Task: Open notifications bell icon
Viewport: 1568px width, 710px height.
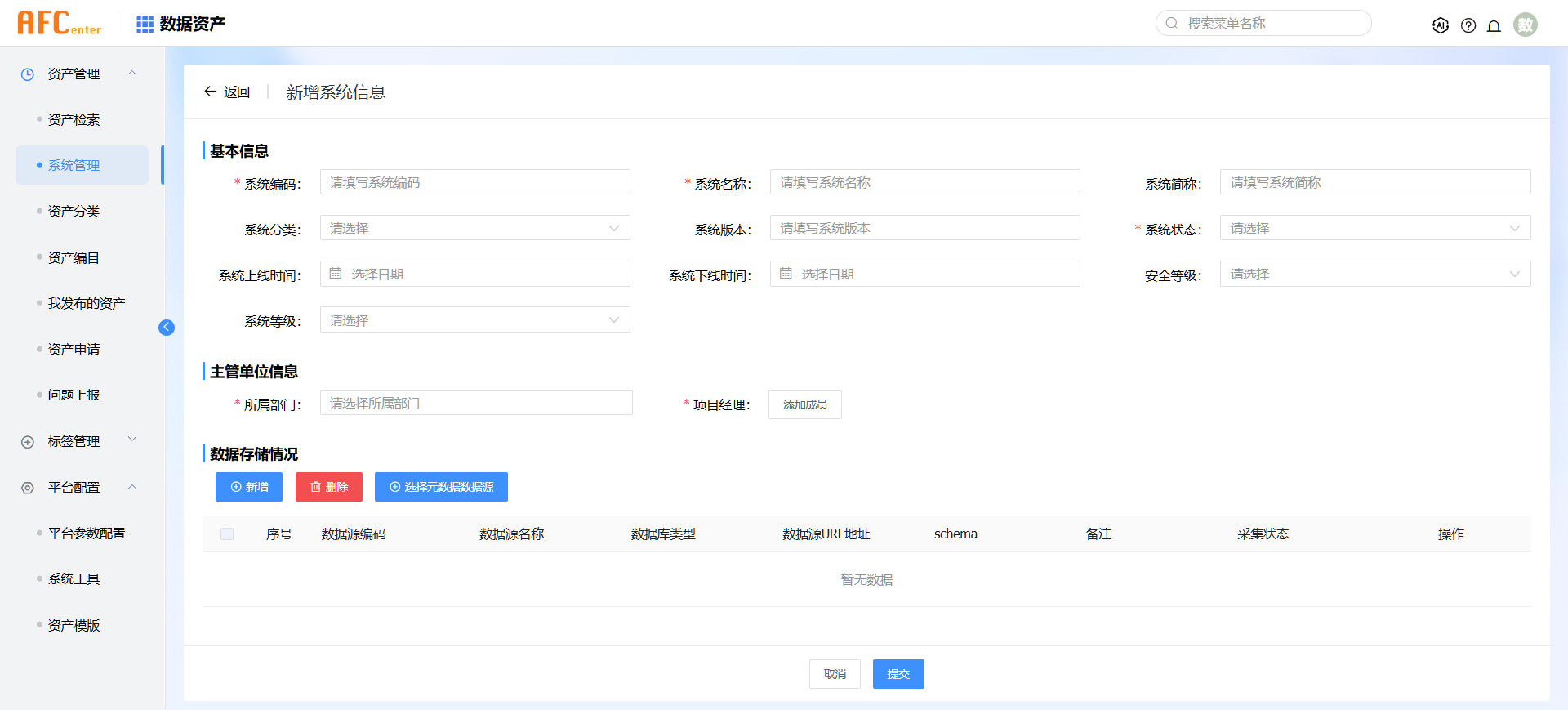Action: (1494, 26)
